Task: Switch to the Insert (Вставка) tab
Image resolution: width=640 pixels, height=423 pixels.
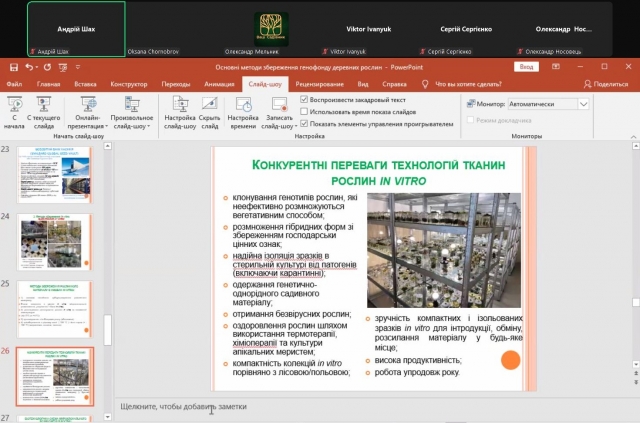Action: click(x=85, y=84)
